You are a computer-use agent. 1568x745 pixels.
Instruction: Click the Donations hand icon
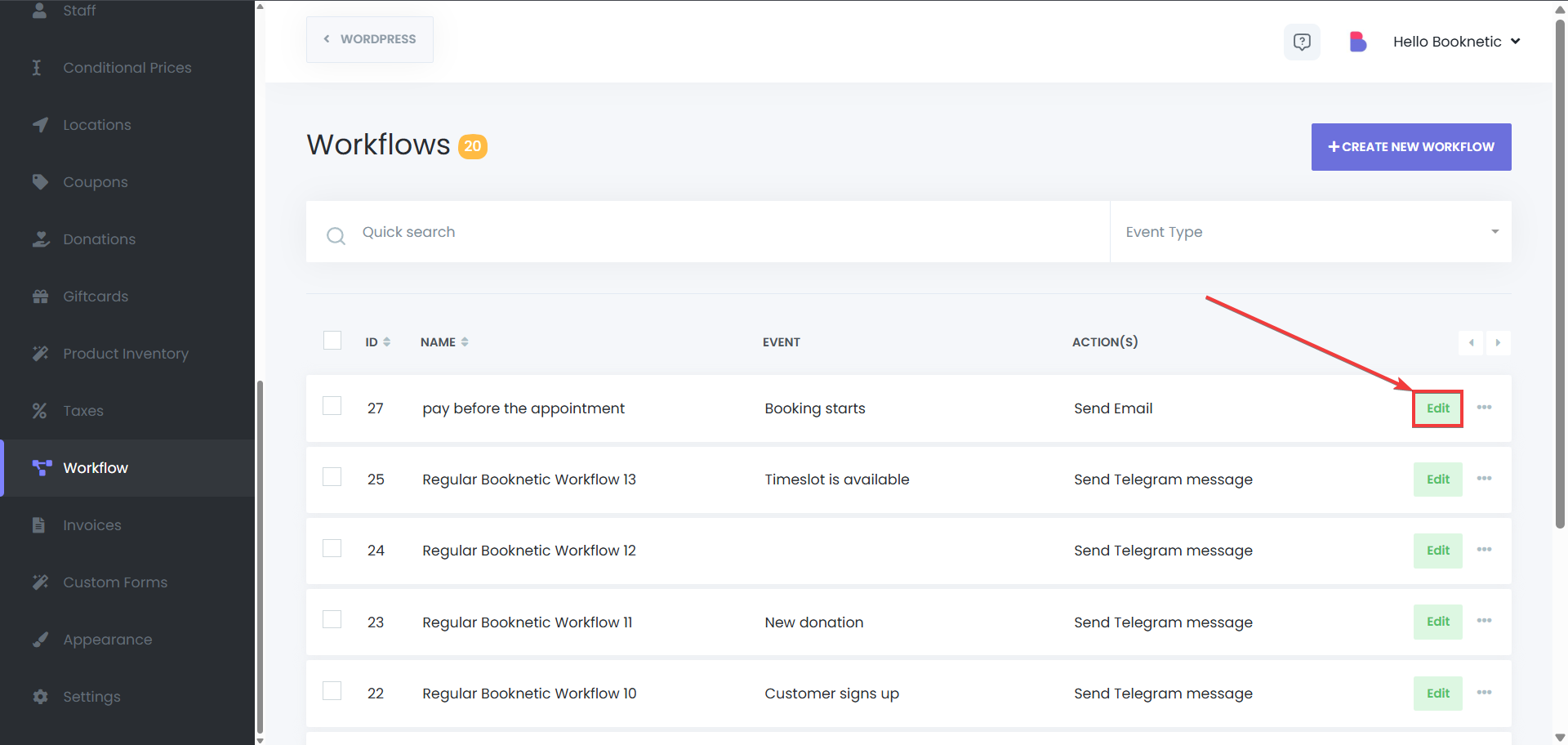[41, 239]
